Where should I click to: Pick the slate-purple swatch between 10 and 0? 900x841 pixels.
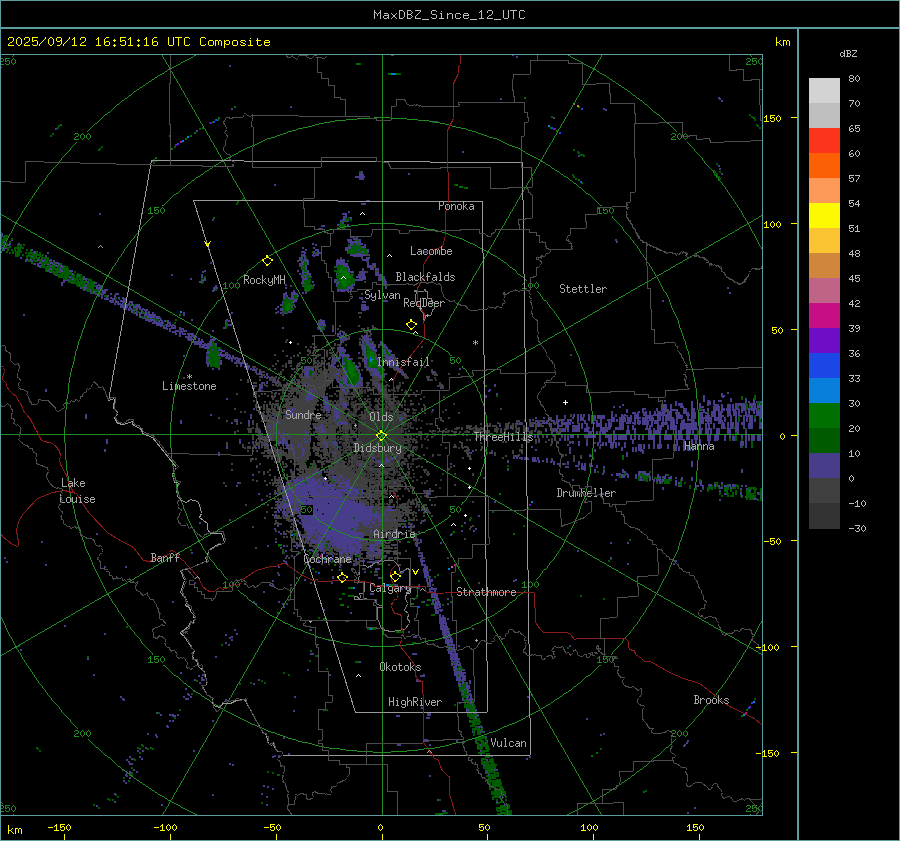[824, 465]
